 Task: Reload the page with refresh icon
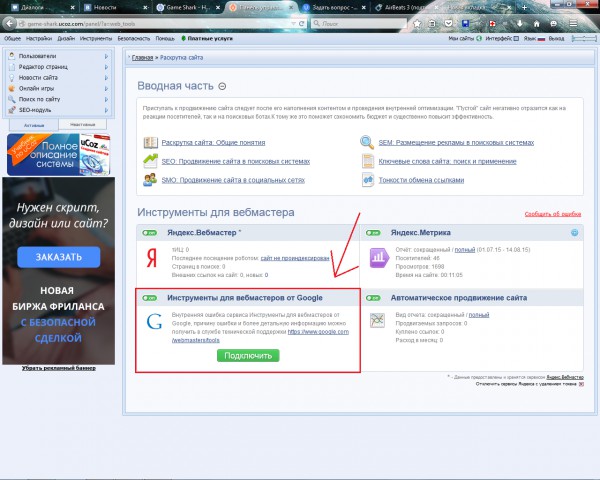pos(302,24)
